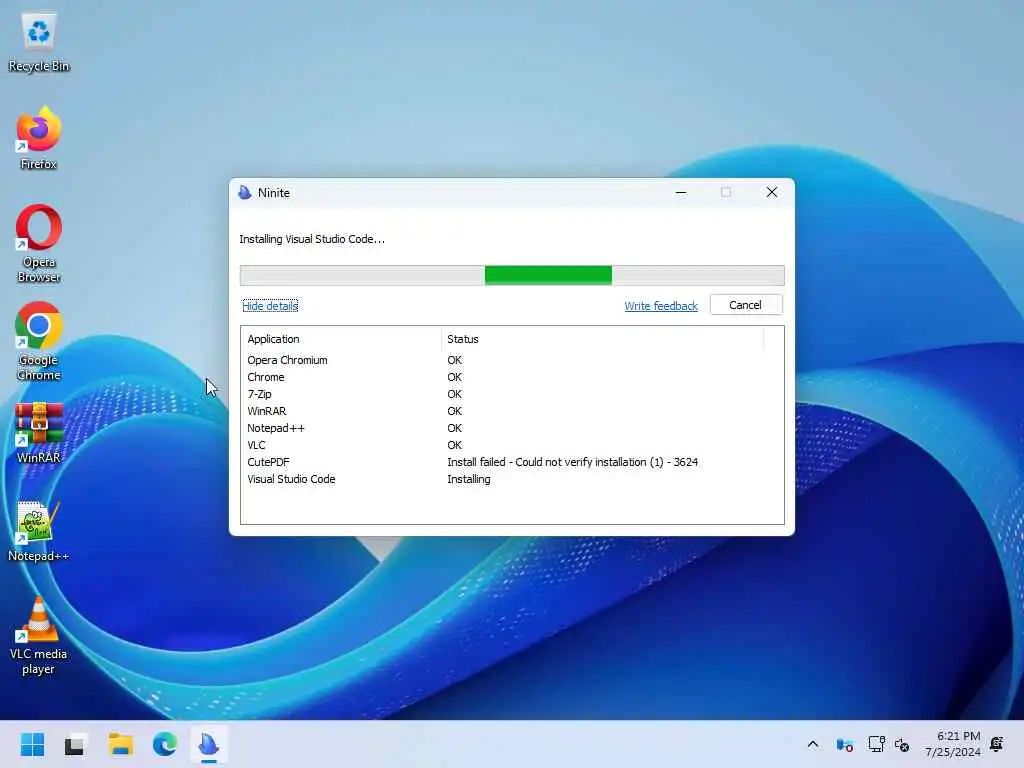Select the Notepad++ desktop shortcut
Viewport: 1024px width, 768px height.
click(x=39, y=530)
